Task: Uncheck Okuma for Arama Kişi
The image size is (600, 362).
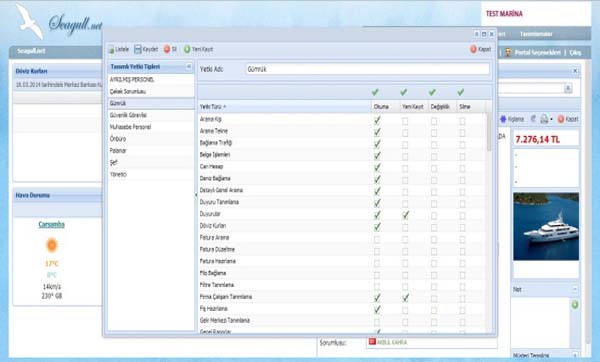Action: click(x=377, y=121)
